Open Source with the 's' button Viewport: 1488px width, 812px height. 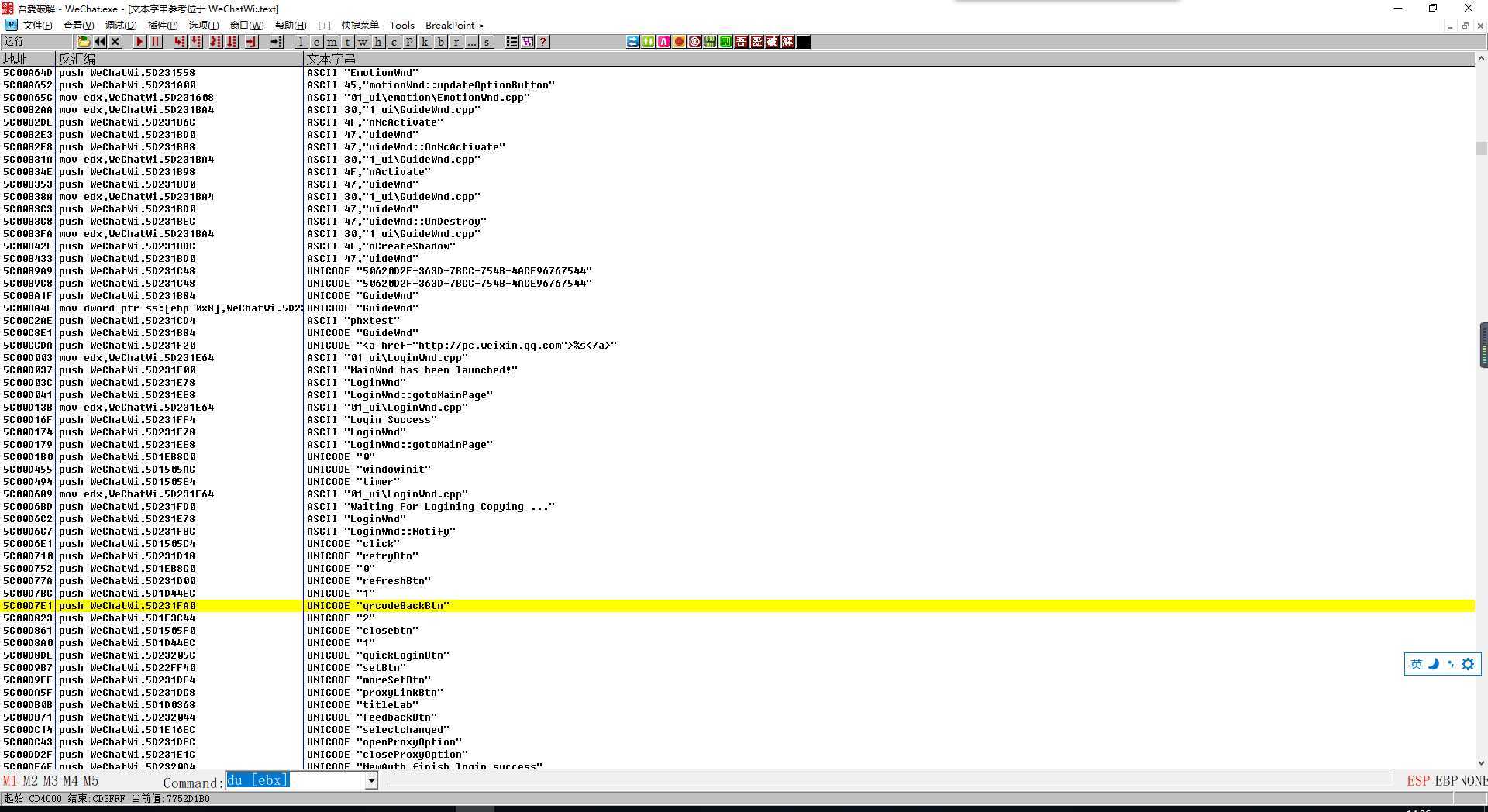[x=487, y=42]
